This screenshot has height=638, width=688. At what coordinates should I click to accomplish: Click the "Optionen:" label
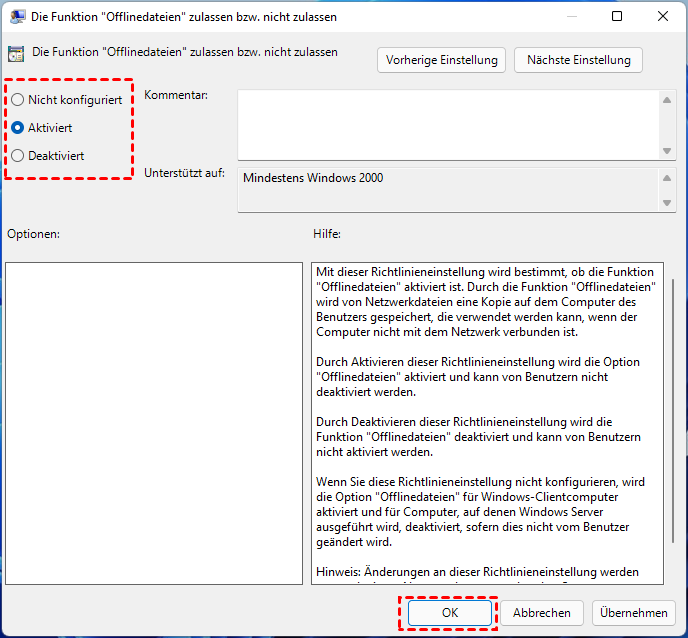33,234
